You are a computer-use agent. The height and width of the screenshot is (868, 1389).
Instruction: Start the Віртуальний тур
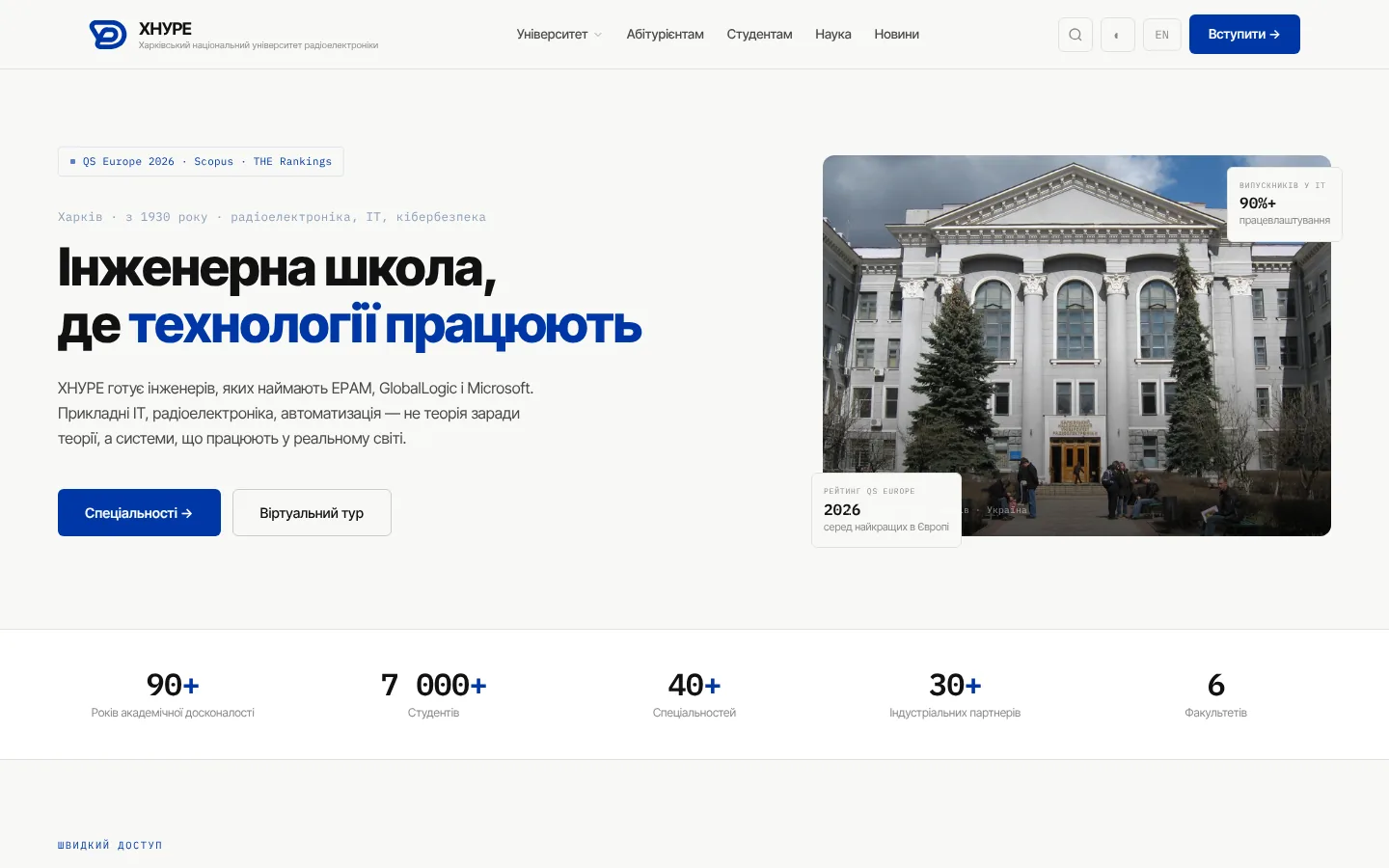pos(312,513)
